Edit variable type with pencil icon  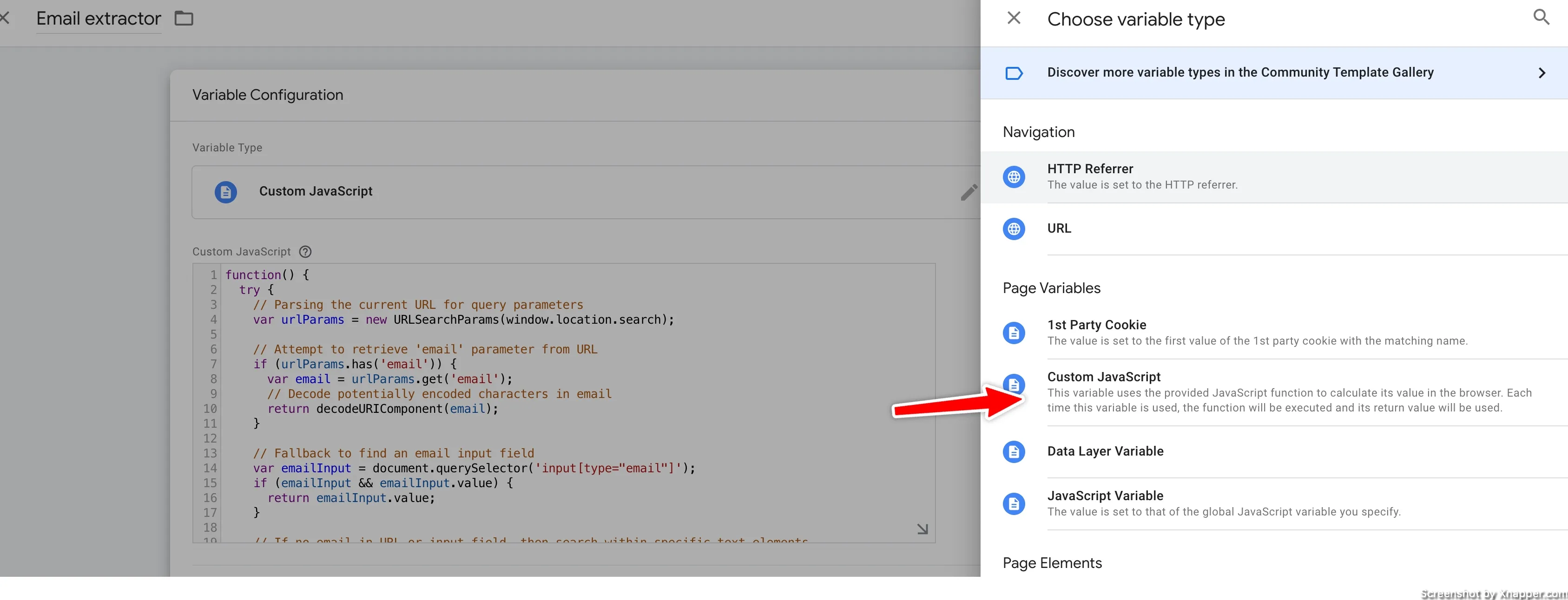(968, 192)
